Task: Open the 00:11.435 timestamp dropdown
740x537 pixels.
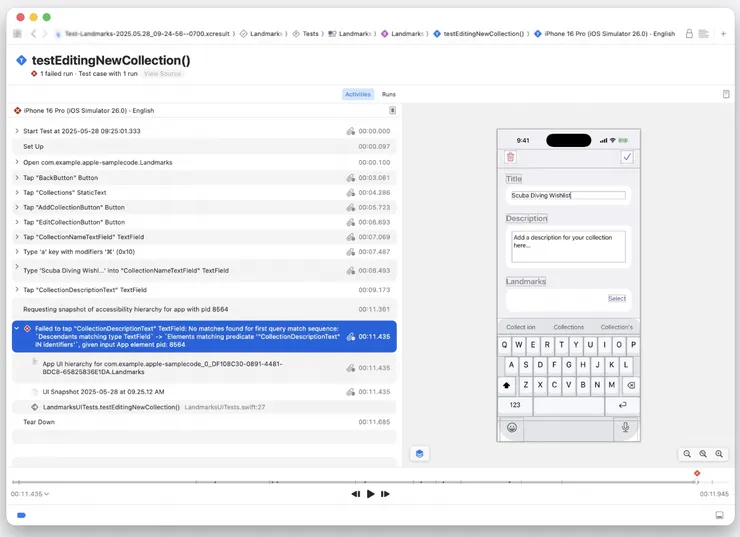Action: (30, 494)
